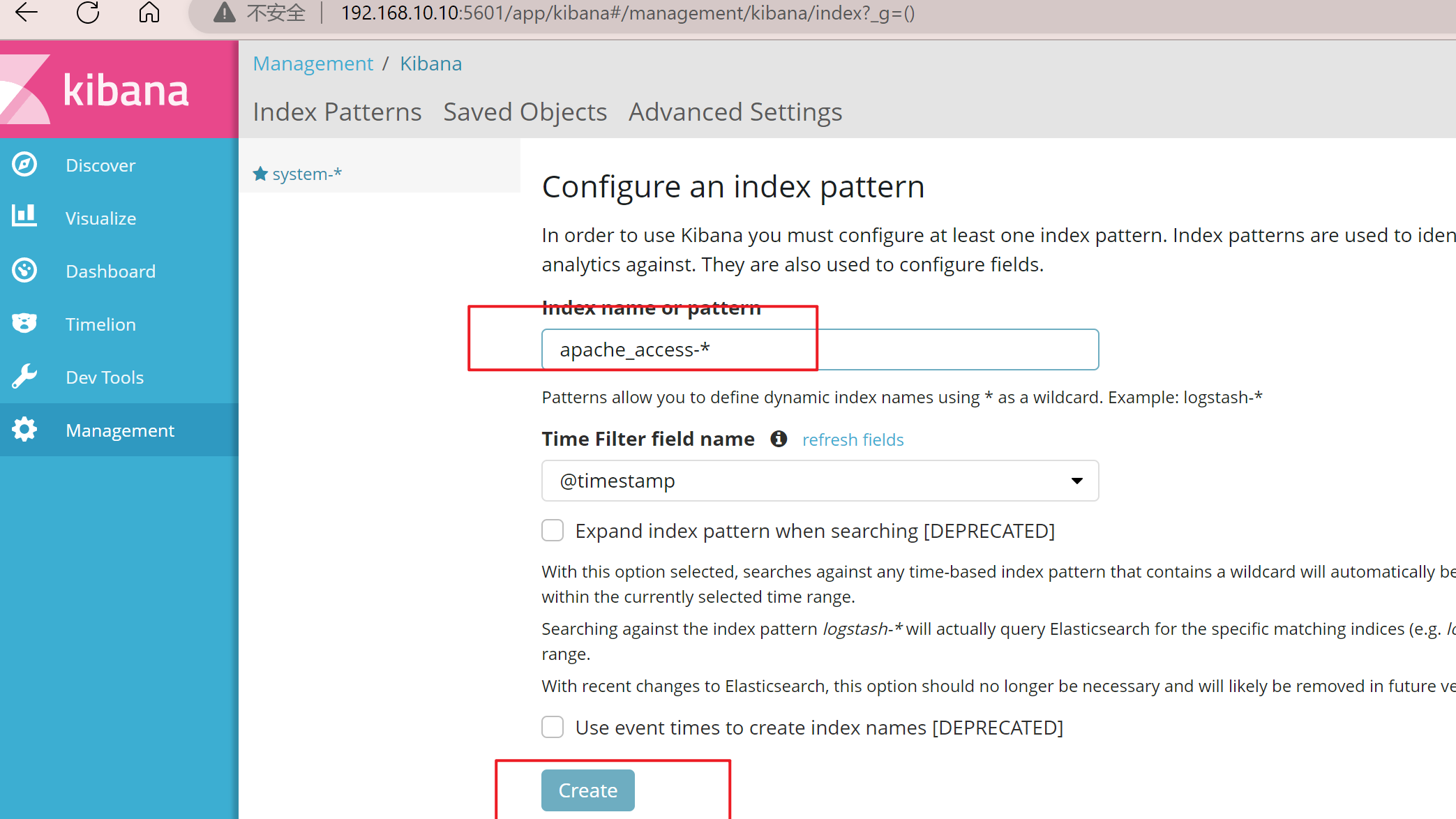Open the Advanced Settings tab
The width and height of the screenshot is (1456, 819).
(735, 112)
